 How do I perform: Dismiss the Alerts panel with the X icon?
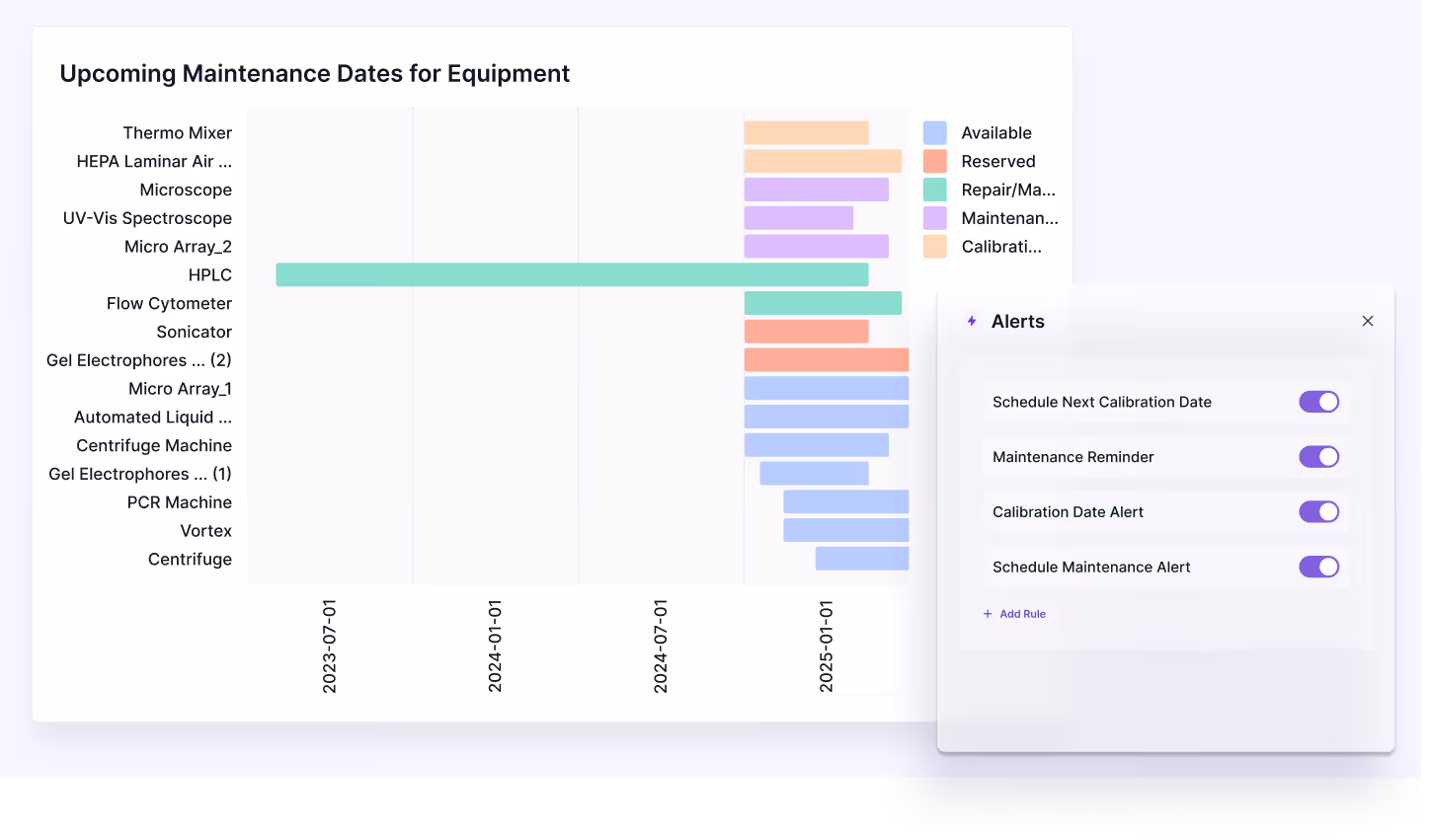[x=1368, y=321]
